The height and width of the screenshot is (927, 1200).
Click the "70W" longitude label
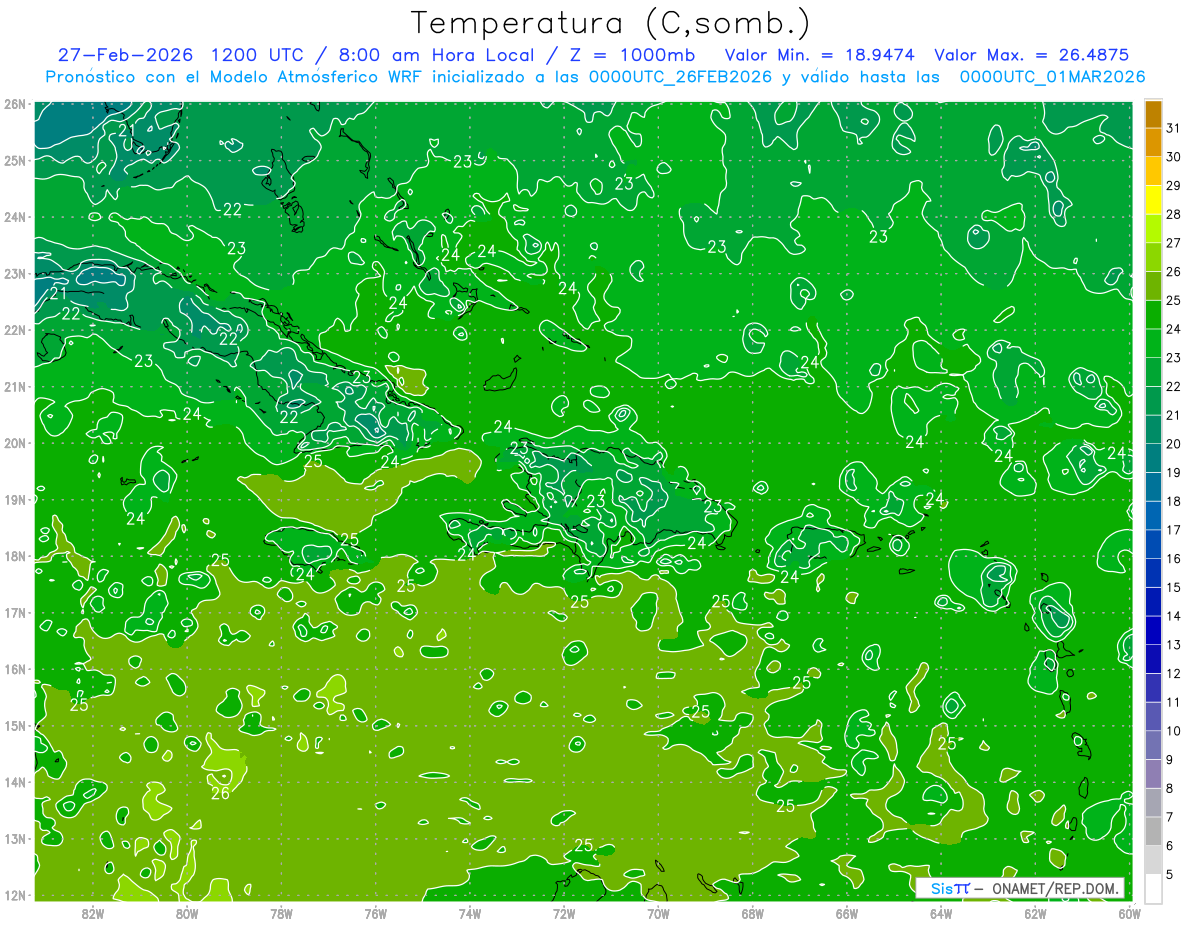658,912
